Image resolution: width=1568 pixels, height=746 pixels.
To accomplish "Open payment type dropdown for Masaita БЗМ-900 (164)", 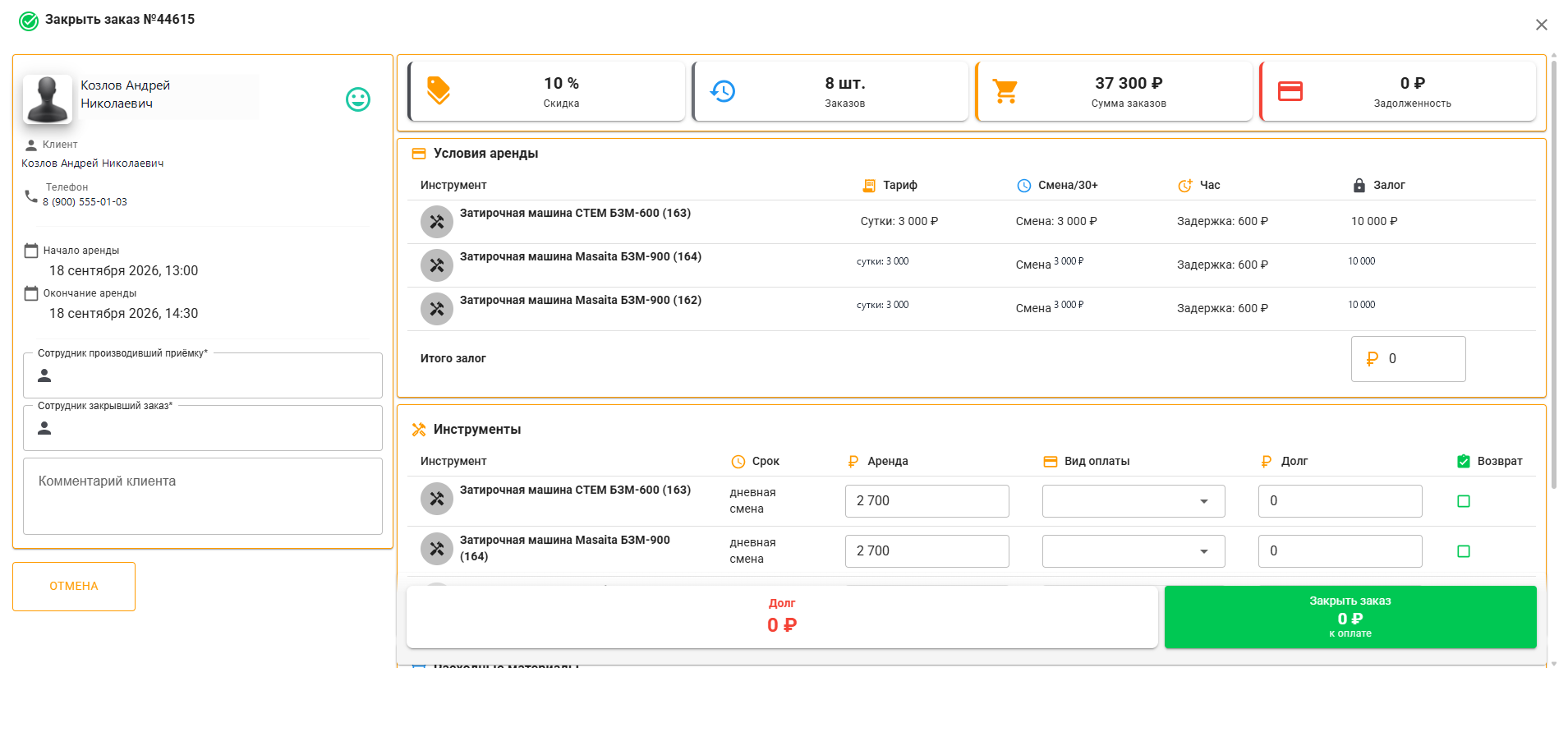I will (x=1133, y=551).
